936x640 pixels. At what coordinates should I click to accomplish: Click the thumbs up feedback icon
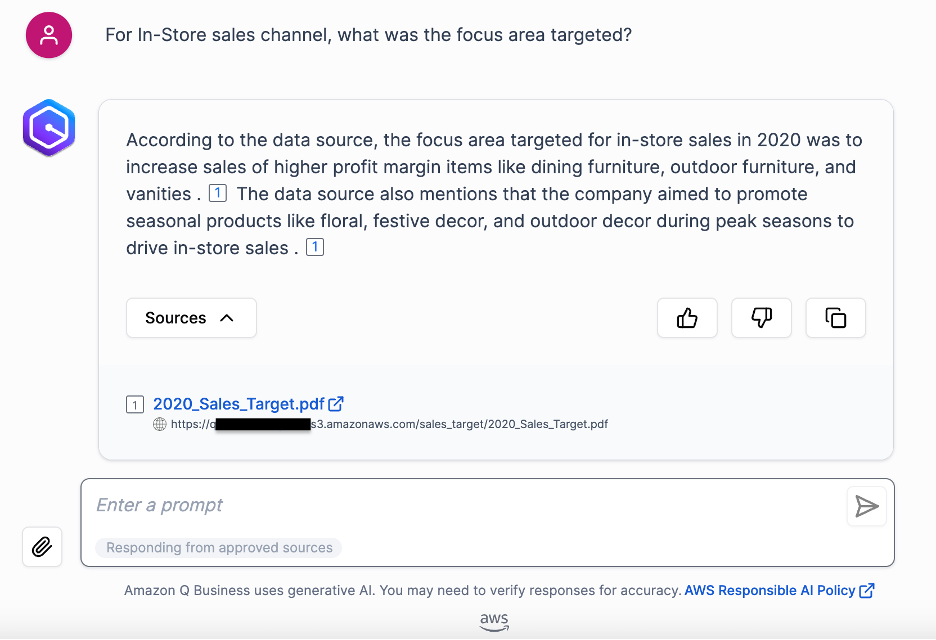687,318
